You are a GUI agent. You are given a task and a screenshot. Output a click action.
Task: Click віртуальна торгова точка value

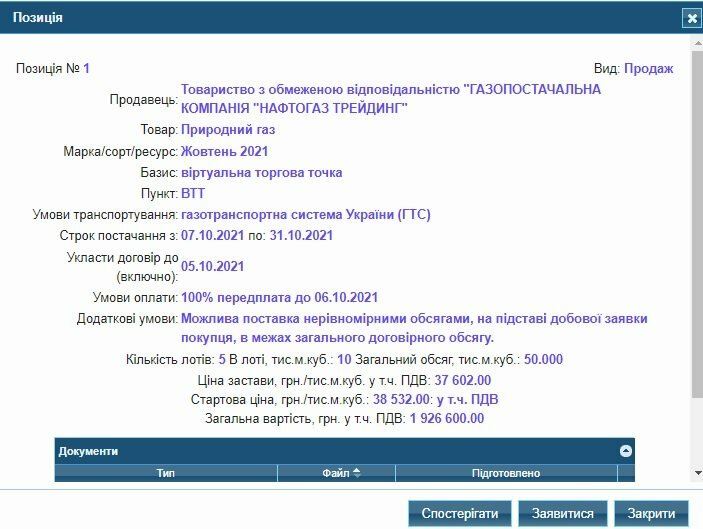click(261, 173)
